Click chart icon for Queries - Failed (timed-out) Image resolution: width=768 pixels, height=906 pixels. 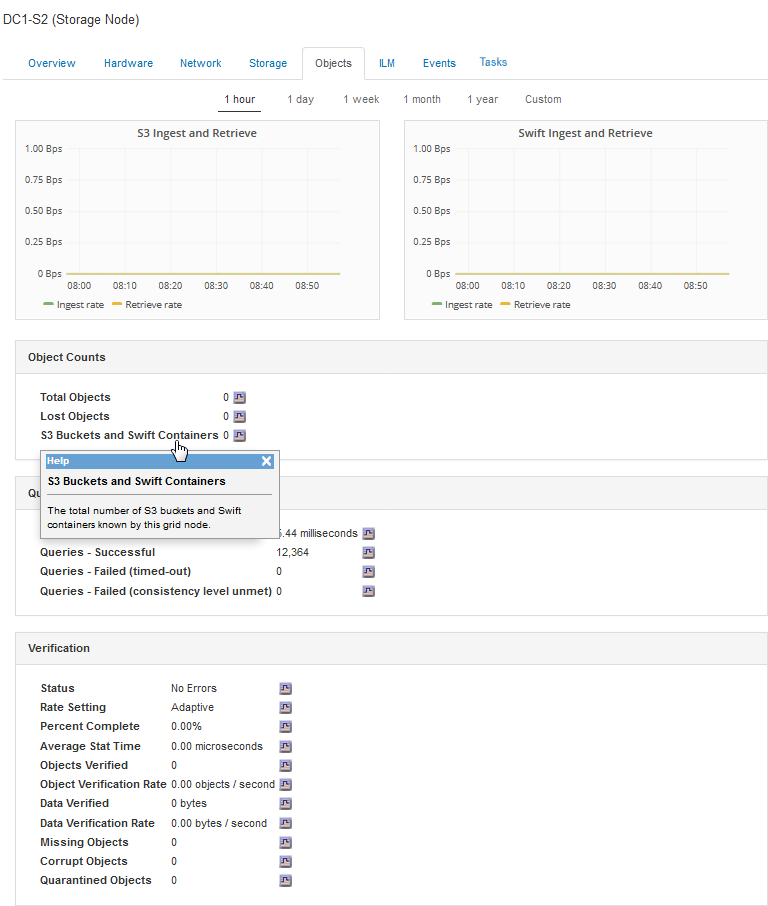point(368,571)
